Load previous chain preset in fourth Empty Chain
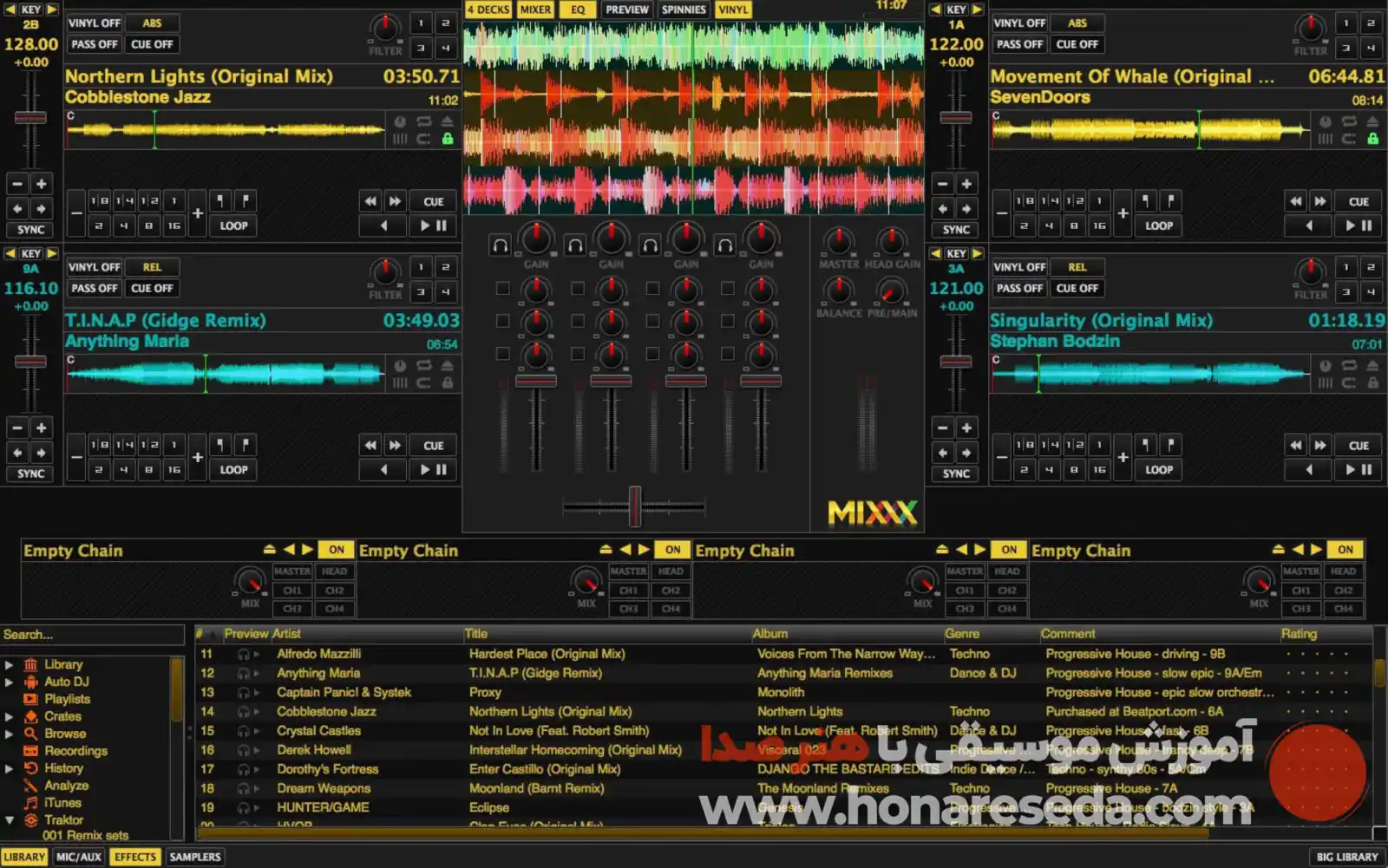1388x868 pixels. click(1298, 550)
